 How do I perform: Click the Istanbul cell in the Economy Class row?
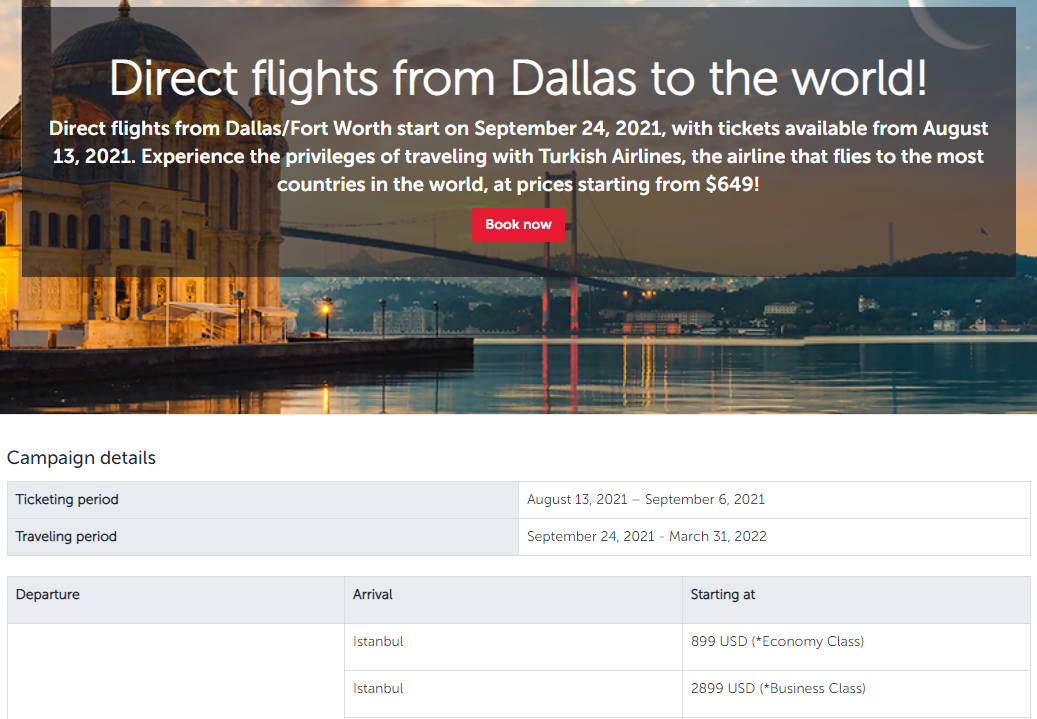[513, 647]
